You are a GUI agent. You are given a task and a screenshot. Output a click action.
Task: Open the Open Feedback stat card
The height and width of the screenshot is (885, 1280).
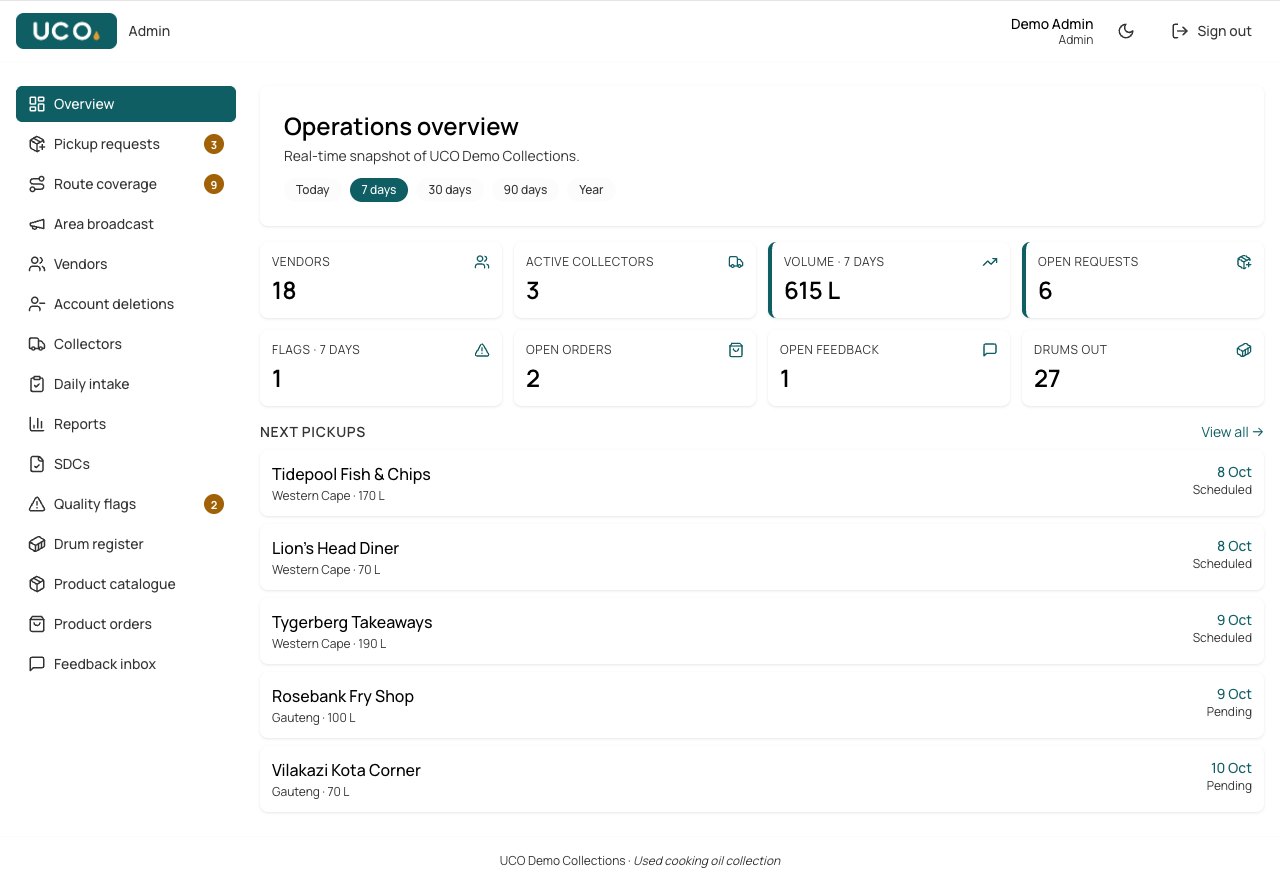point(889,368)
